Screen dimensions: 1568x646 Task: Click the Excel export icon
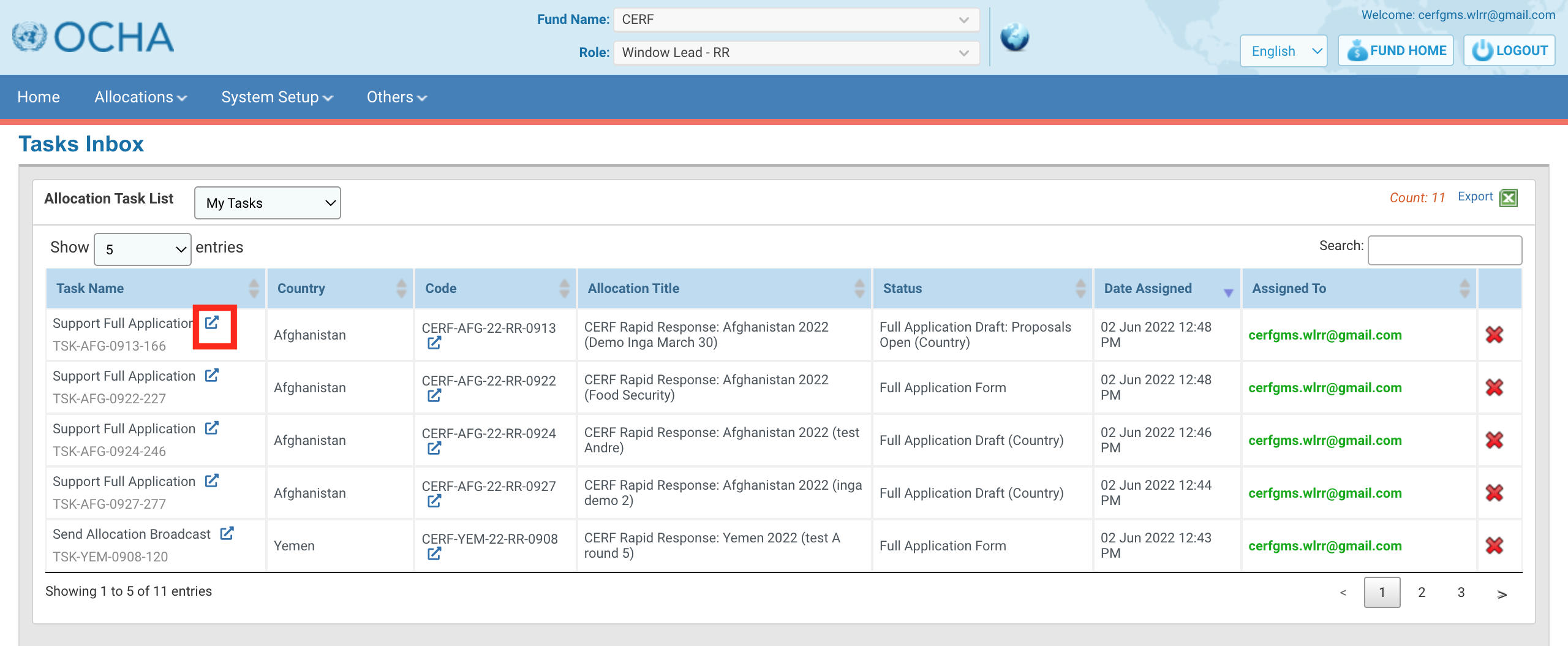[1509, 198]
